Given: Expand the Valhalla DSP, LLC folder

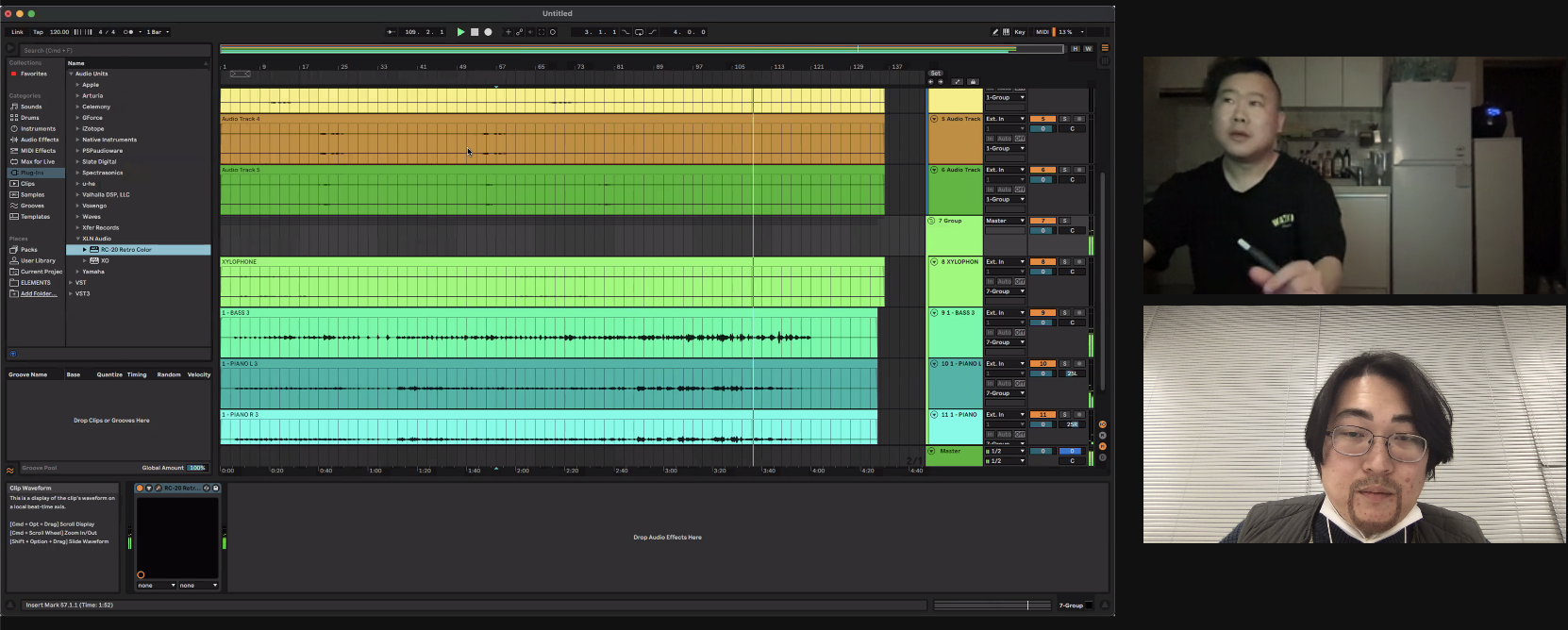Looking at the screenshot, I should coord(77,195).
